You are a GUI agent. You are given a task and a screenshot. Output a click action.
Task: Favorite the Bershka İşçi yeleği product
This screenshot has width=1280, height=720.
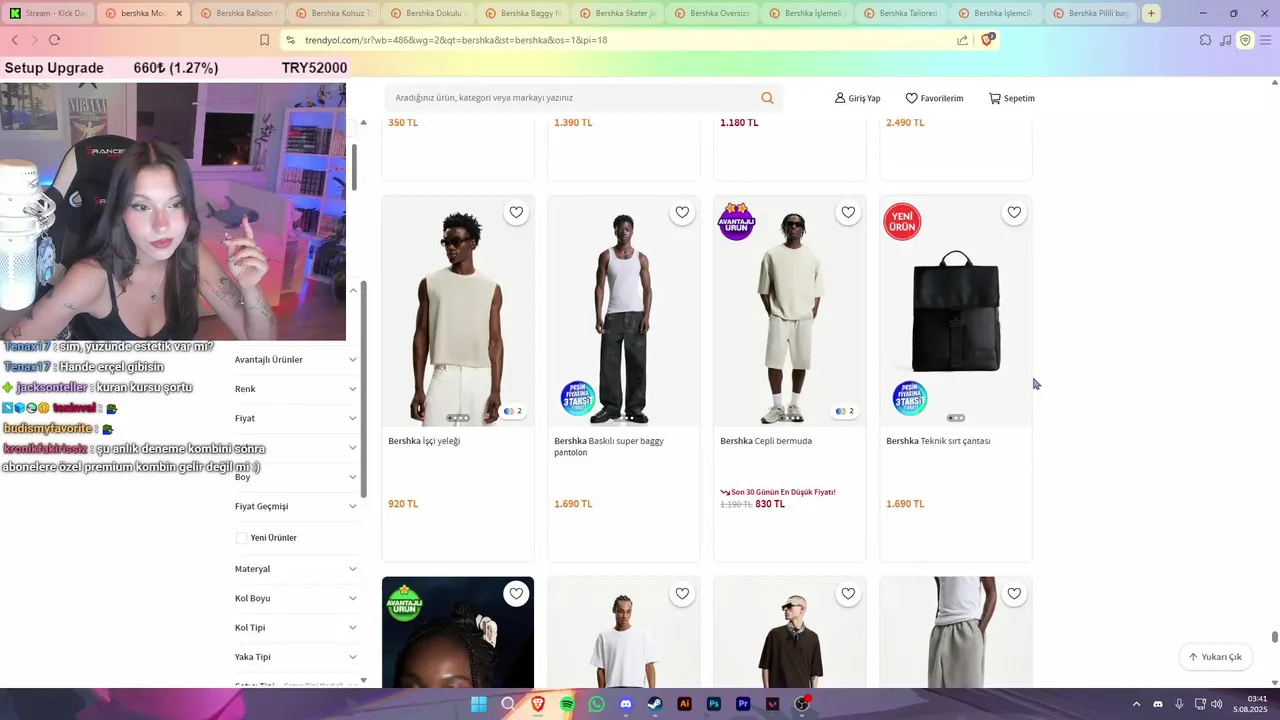[516, 212]
